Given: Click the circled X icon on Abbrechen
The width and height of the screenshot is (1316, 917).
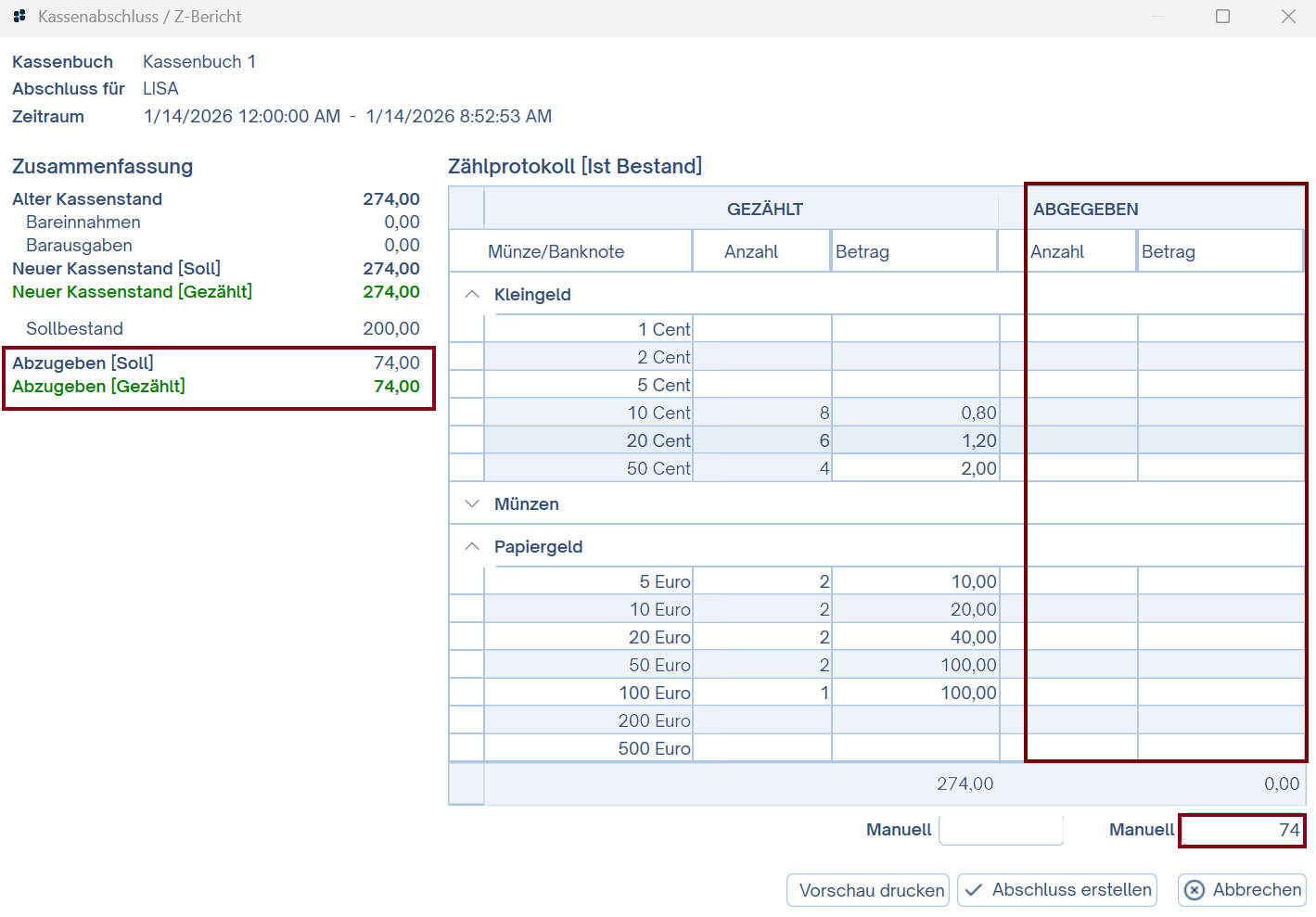Looking at the screenshot, I should (x=1195, y=890).
